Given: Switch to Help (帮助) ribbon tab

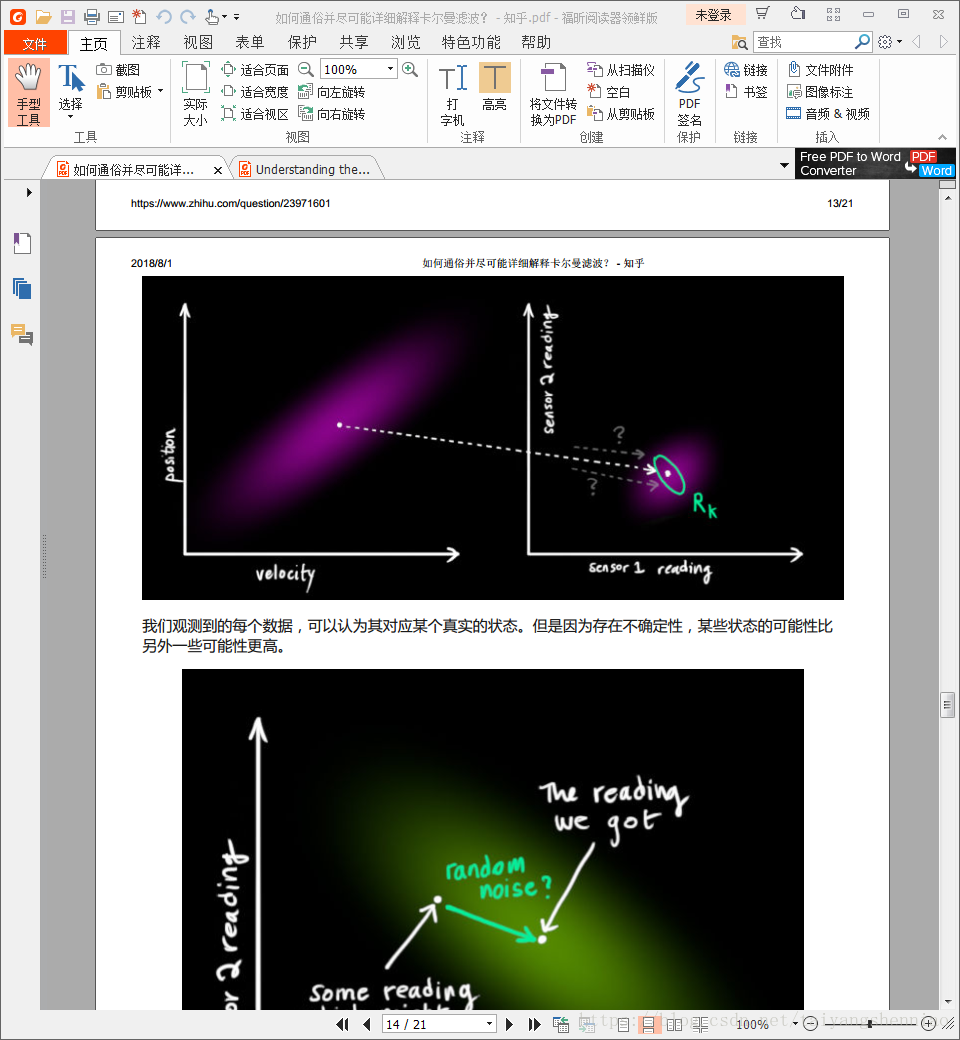Looking at the screenshot, I should coord(536,43).
